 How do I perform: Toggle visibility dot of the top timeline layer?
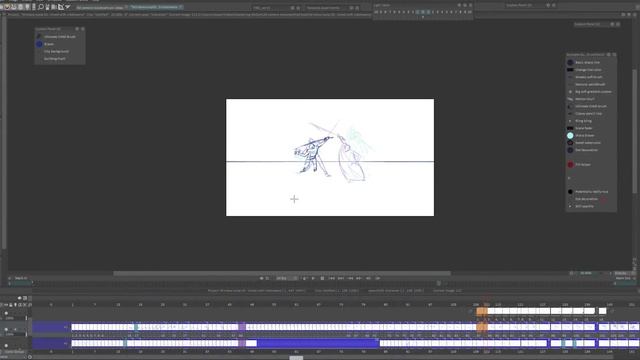pos(6,313)
